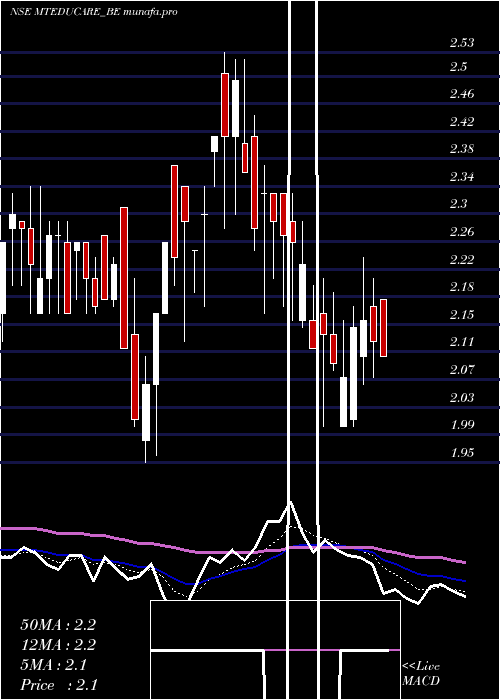Click the 2.15 price axis label
The height and width of the screenshot is (700, 500).
coord(462,315)
